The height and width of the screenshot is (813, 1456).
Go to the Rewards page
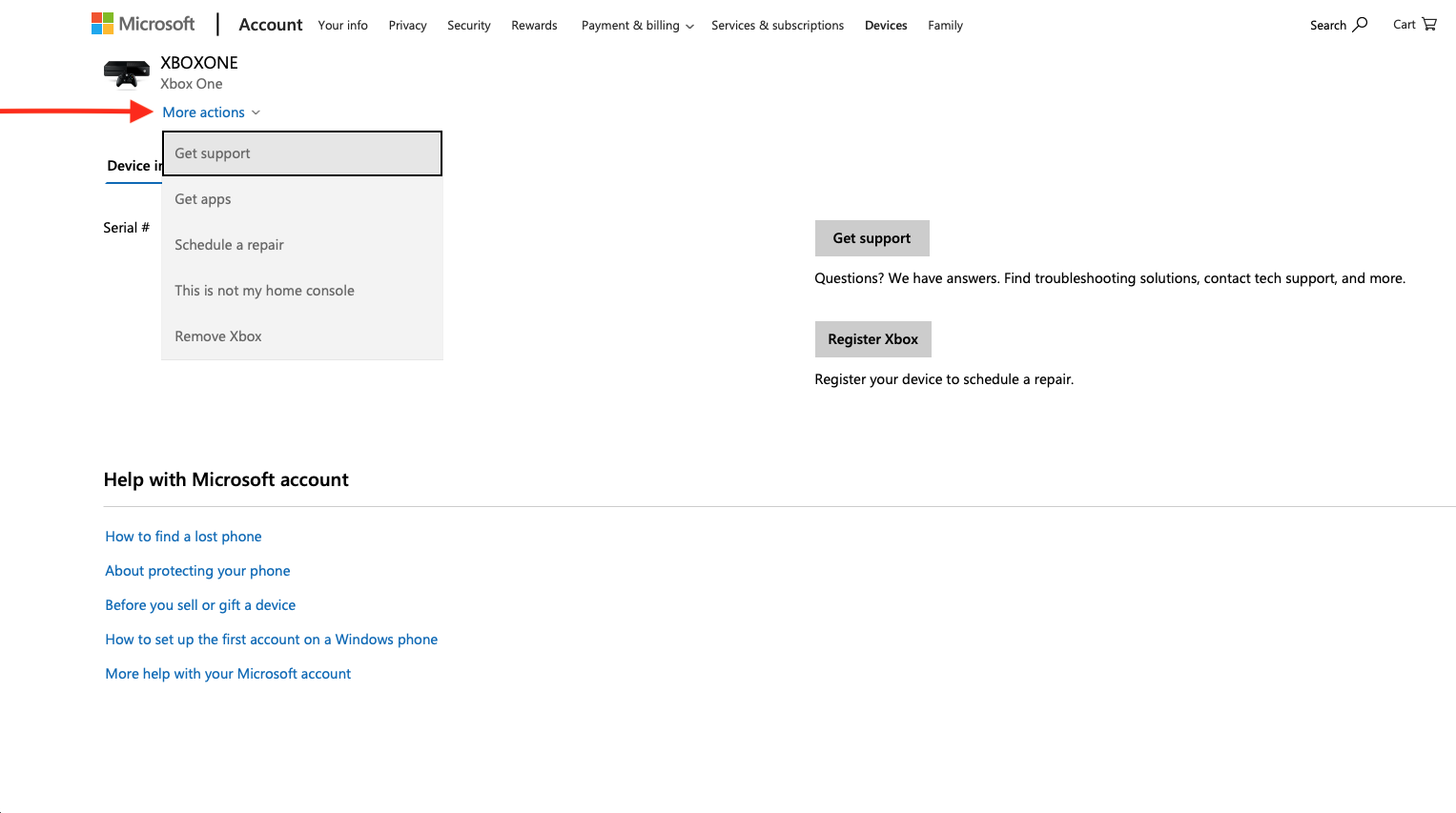point(534,26)
